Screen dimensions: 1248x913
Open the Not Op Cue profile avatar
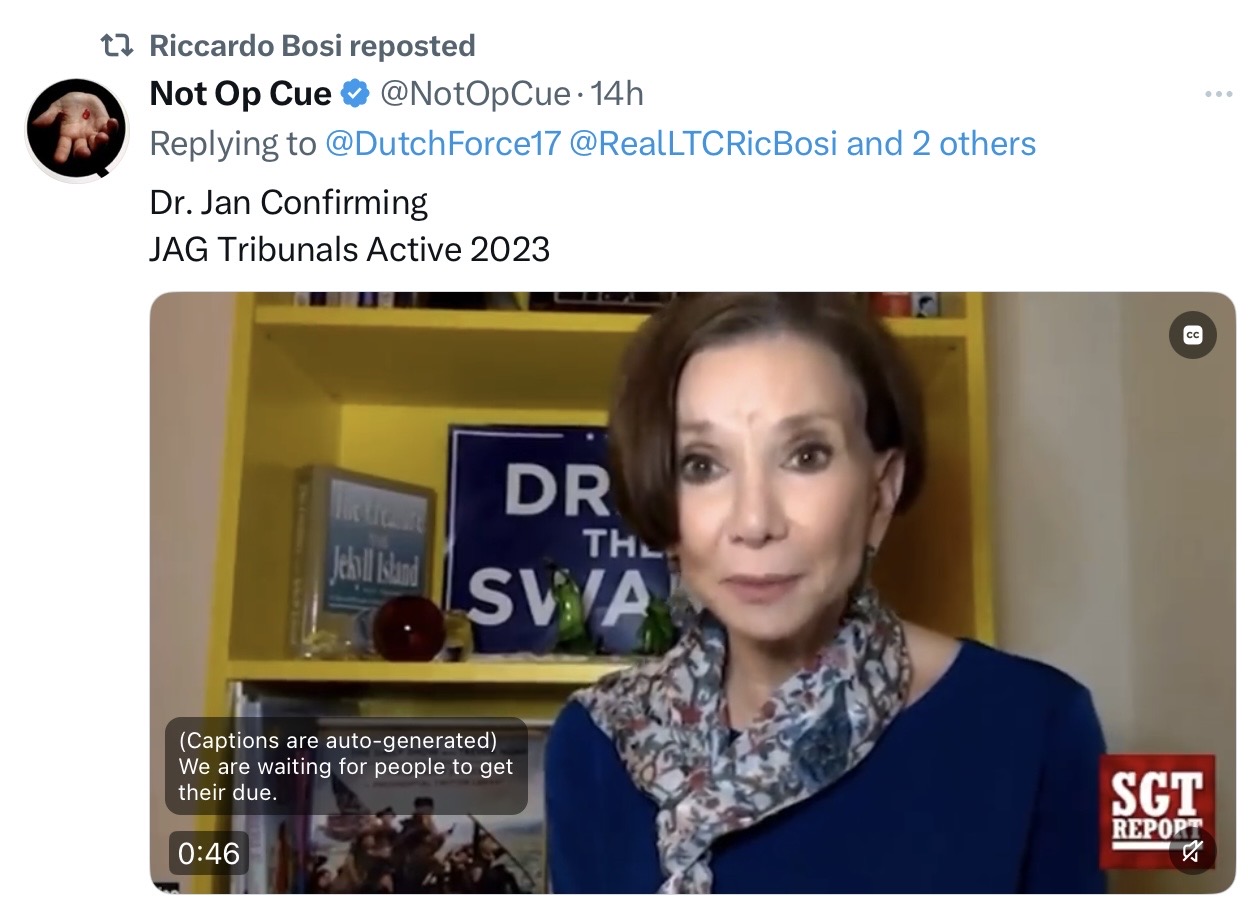click(76, 130)
